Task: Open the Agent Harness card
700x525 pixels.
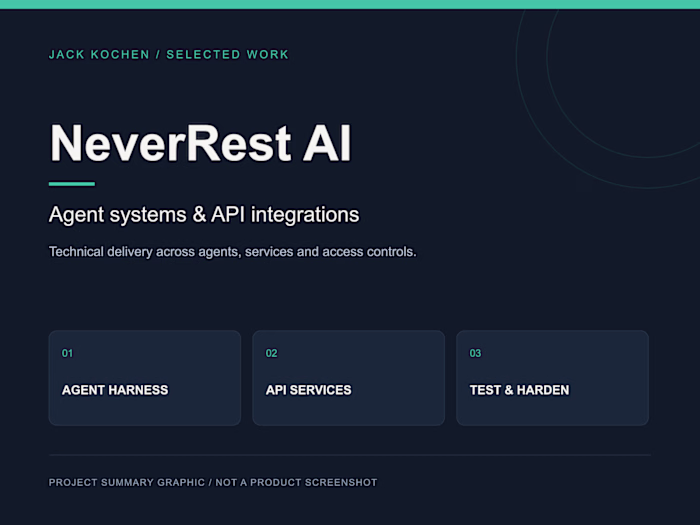Action: [145, 378]
